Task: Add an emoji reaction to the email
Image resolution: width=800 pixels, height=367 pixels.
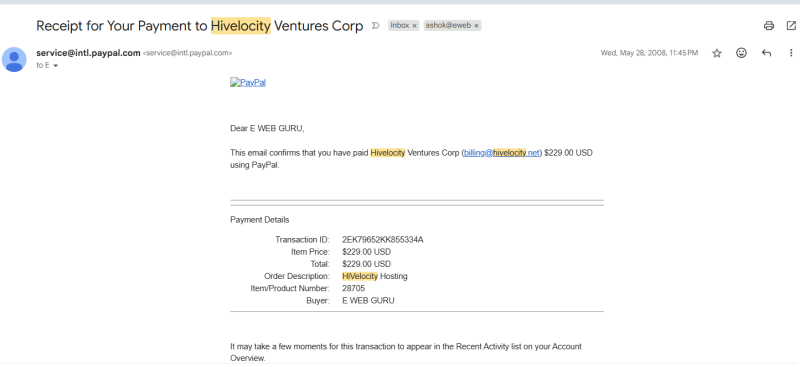Action: [x=741, y=53]
